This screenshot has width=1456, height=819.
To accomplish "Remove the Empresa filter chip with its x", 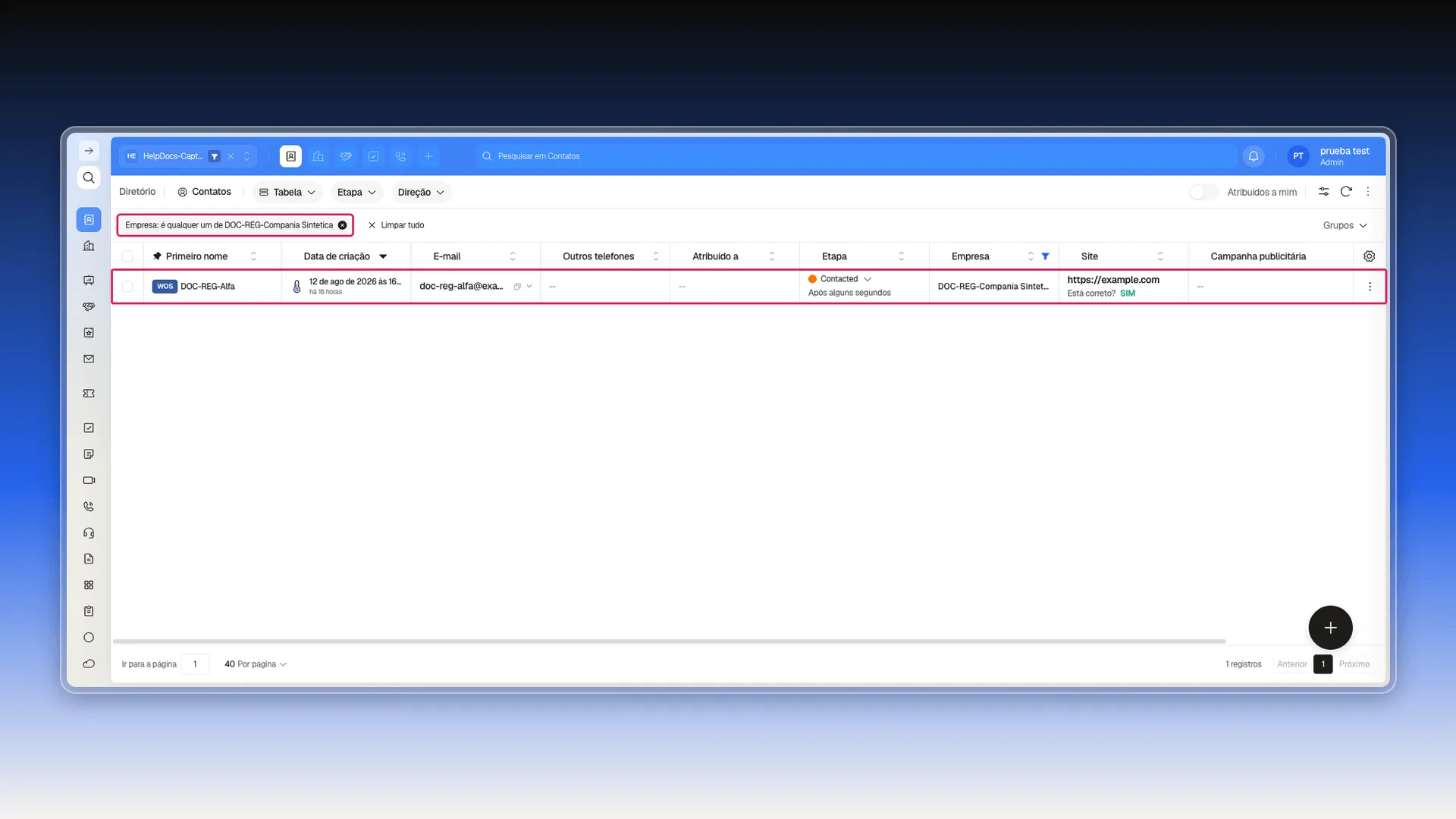I will (x=343, y=225).
